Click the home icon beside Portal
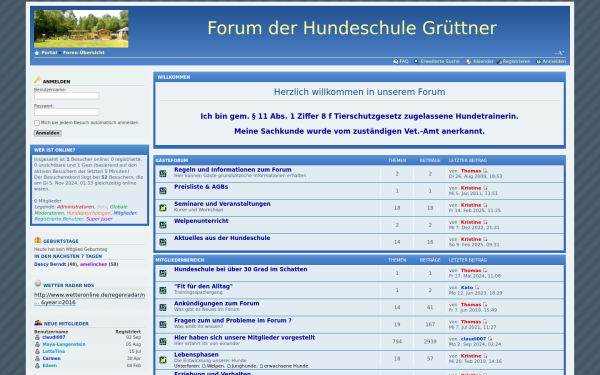The image size is (600, 375). pos(37,53)
